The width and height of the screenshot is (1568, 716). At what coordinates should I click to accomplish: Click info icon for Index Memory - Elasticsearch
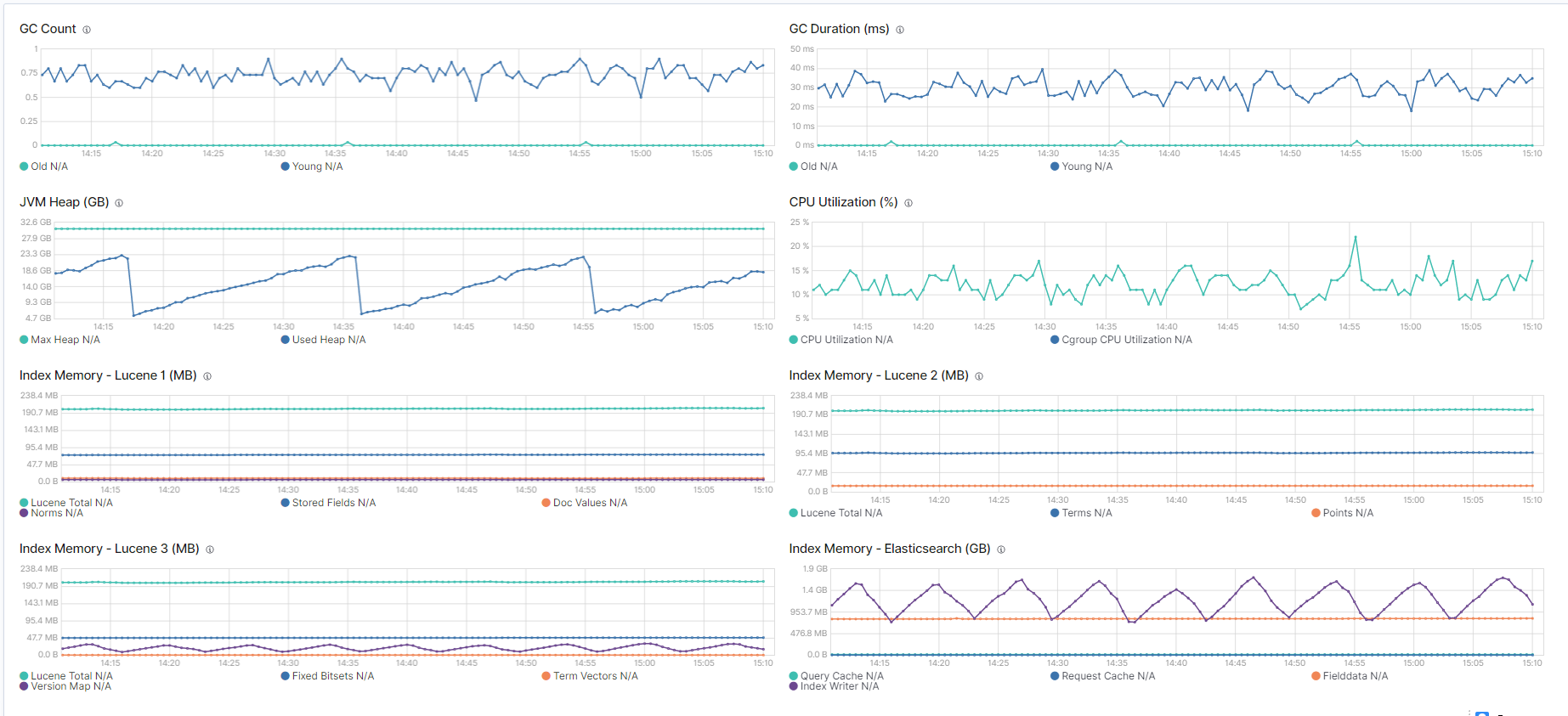coord(1001,550)
